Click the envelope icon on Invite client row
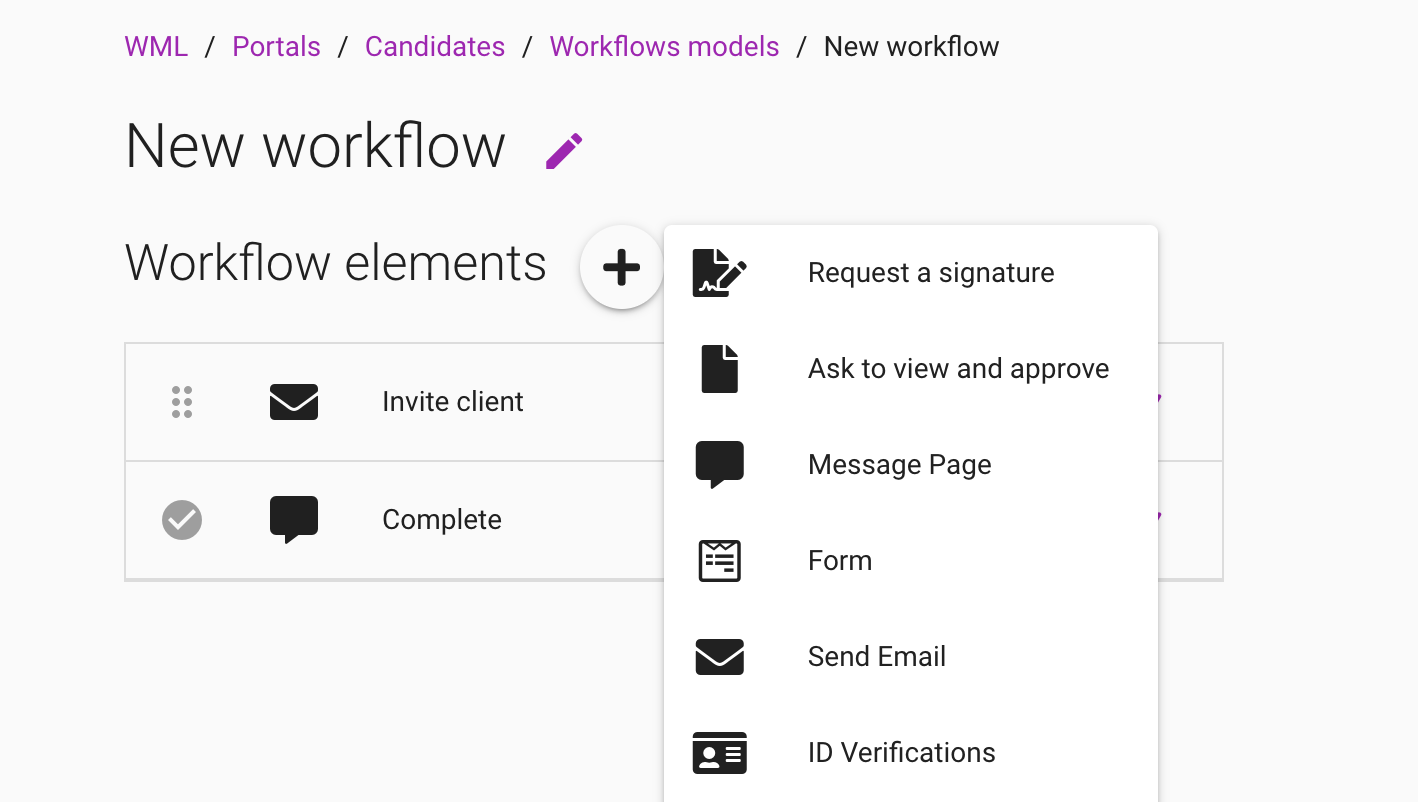The height and width of the screenshot is (802, 1418). pos(294,401)
